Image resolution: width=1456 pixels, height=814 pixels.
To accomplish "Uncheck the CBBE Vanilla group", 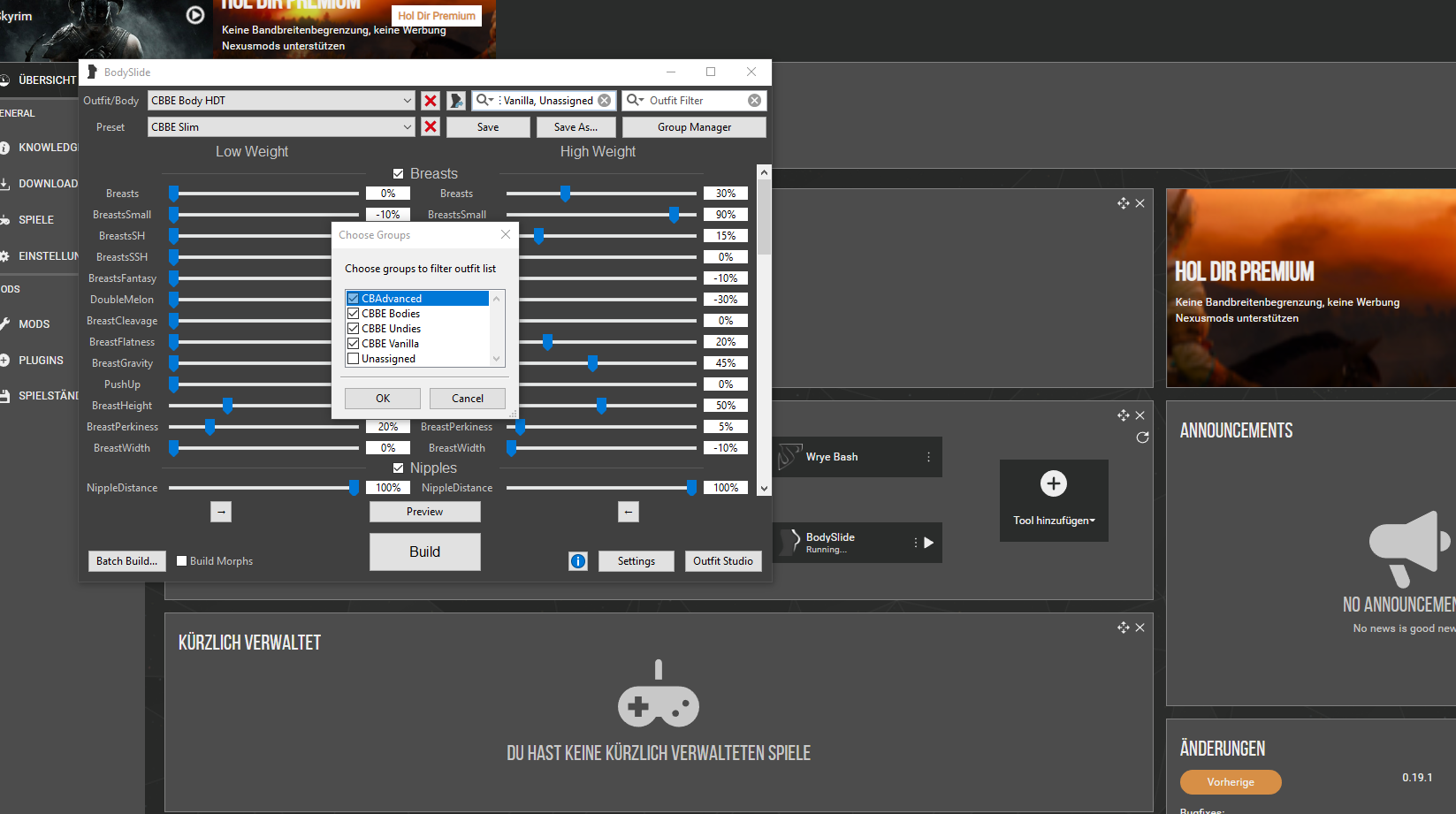I will 354,344.
